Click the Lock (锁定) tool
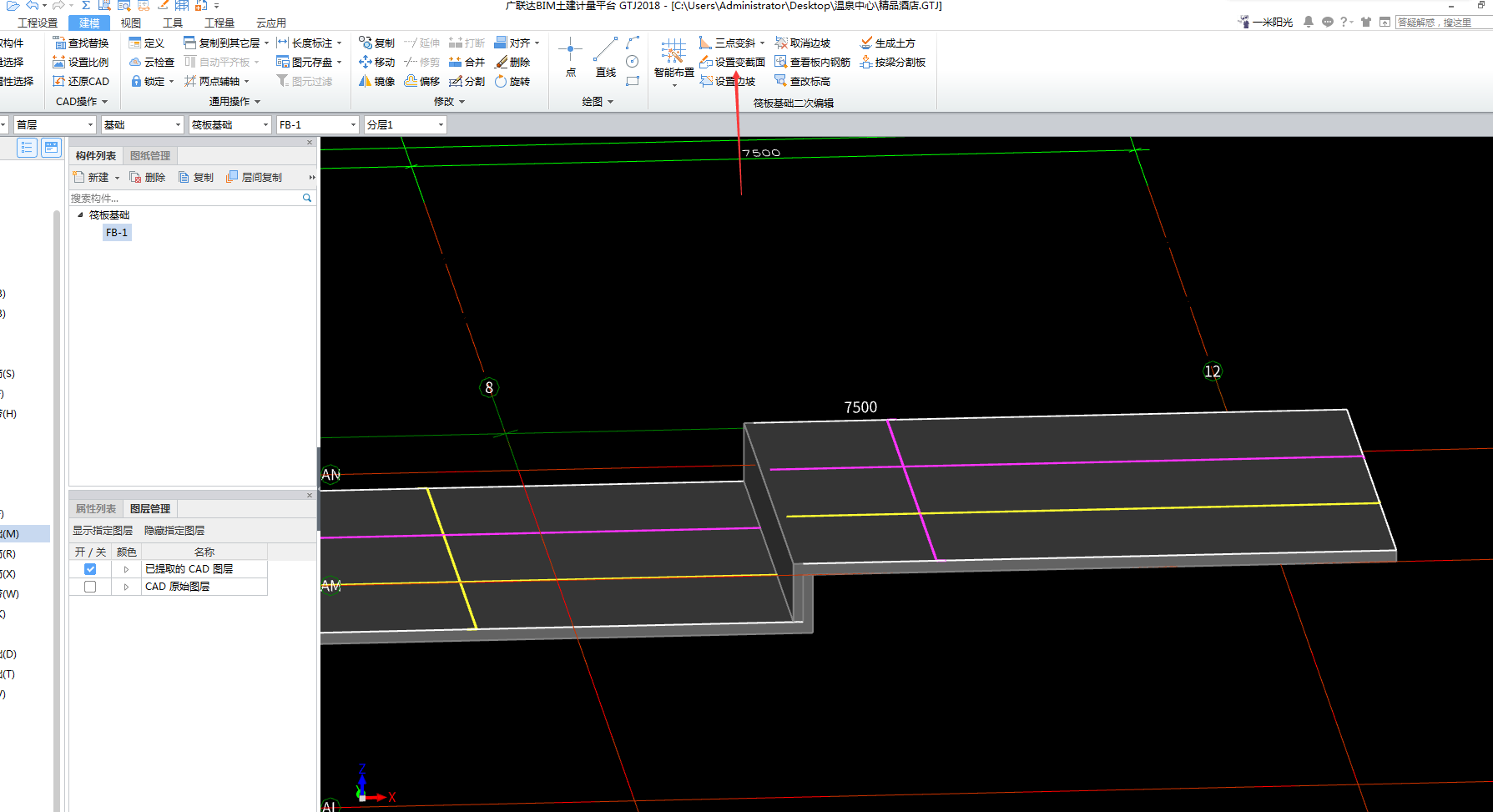 coord(149,81)
